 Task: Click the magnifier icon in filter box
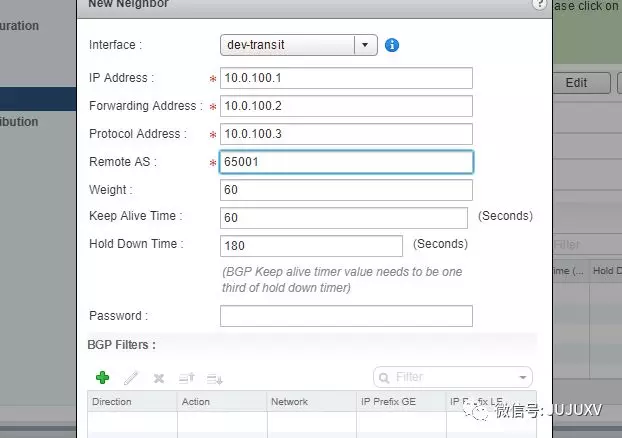[x=384, y=377]
